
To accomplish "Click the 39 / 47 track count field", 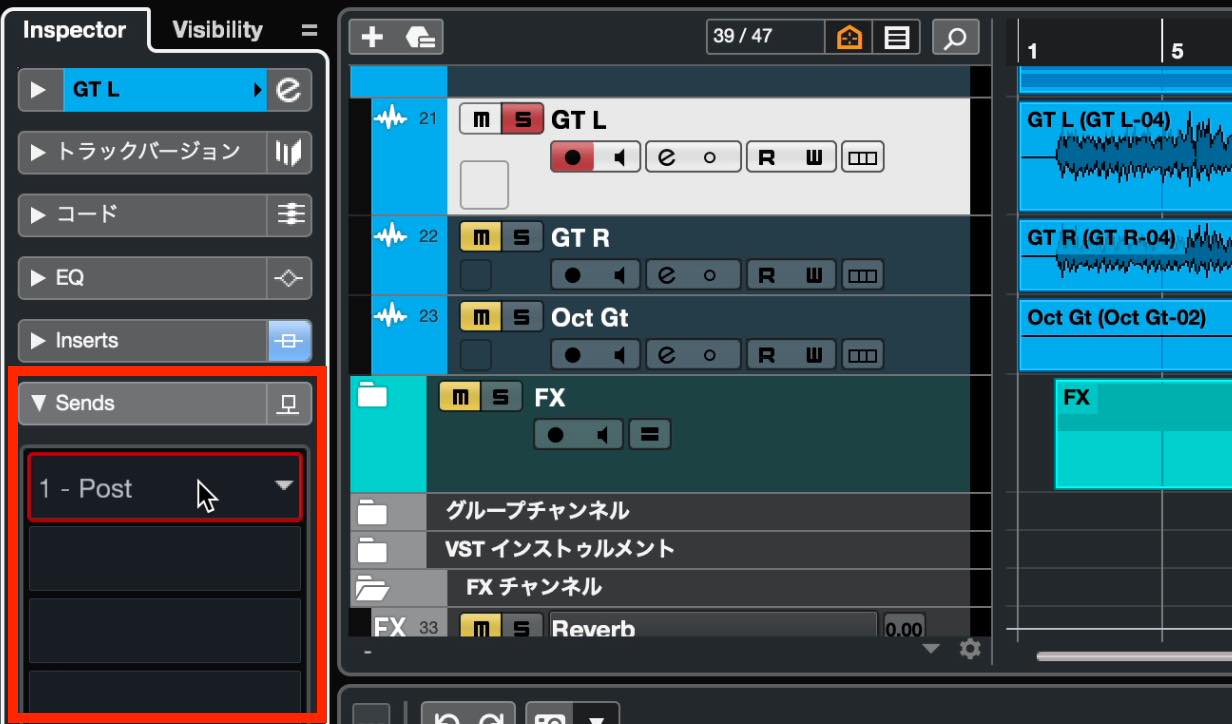I will pyautogui.click(x=764, y=37).
